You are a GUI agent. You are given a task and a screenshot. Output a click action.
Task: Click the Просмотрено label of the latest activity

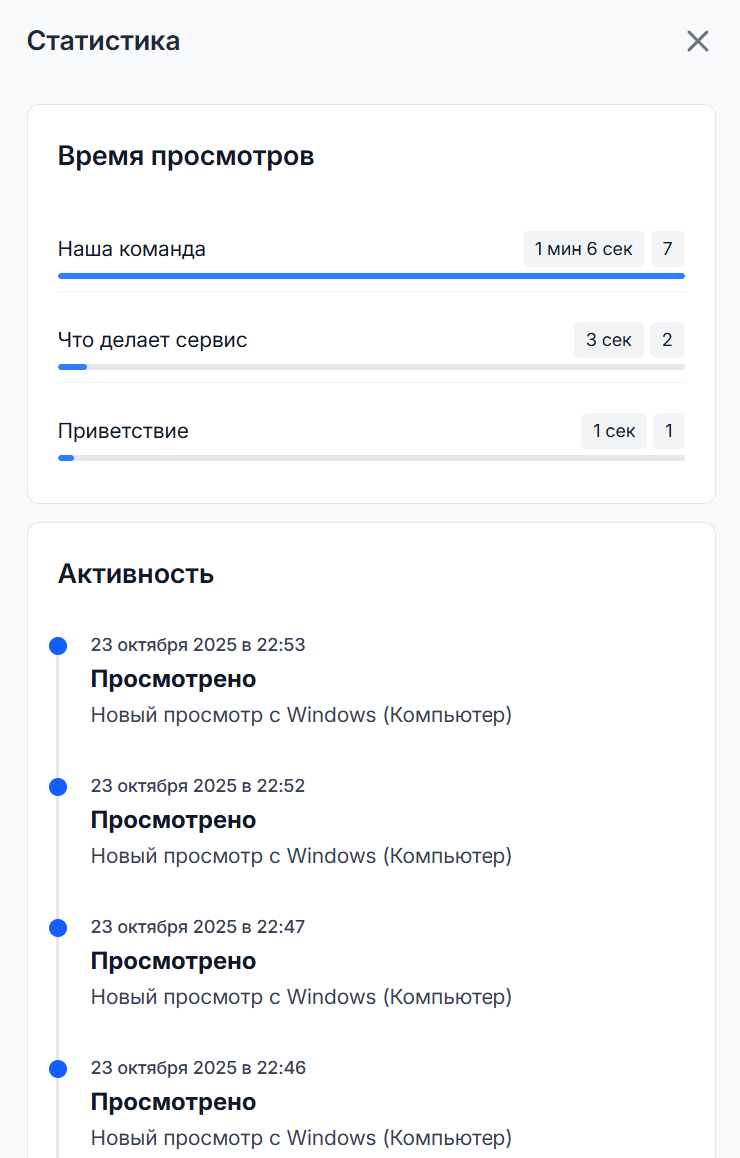(x=173, y=679)
